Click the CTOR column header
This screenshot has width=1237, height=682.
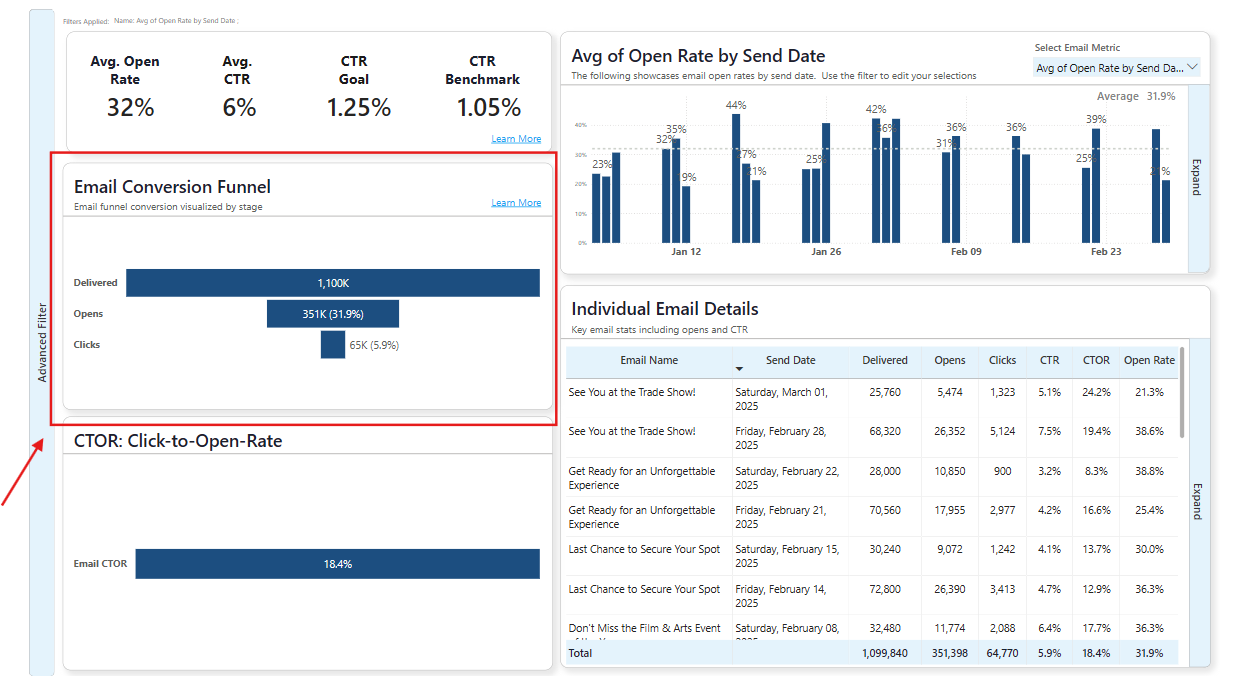click(x=1096, y=360)
